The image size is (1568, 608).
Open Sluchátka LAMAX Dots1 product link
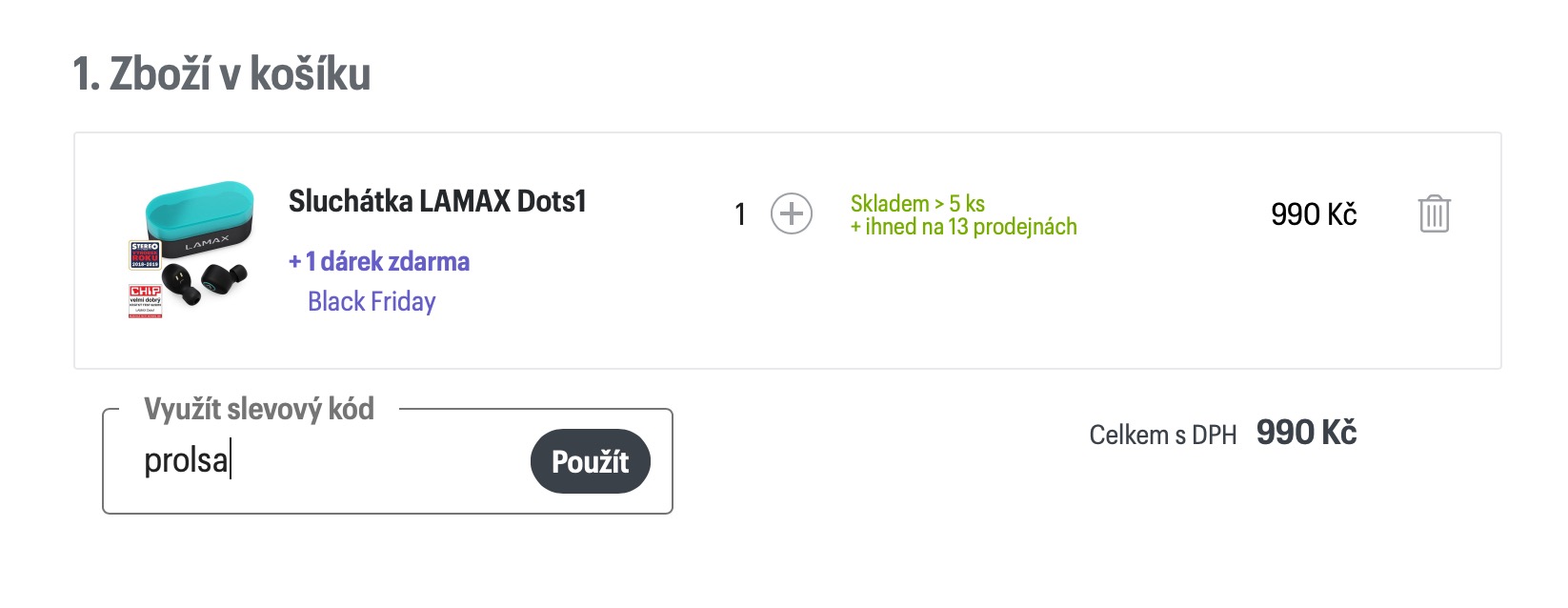pos(437,201)
